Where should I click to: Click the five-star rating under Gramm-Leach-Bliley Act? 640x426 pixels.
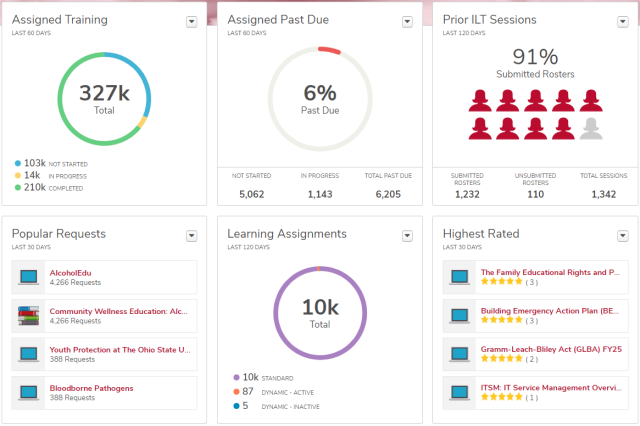pyautogui.click(x=502, y=359)
